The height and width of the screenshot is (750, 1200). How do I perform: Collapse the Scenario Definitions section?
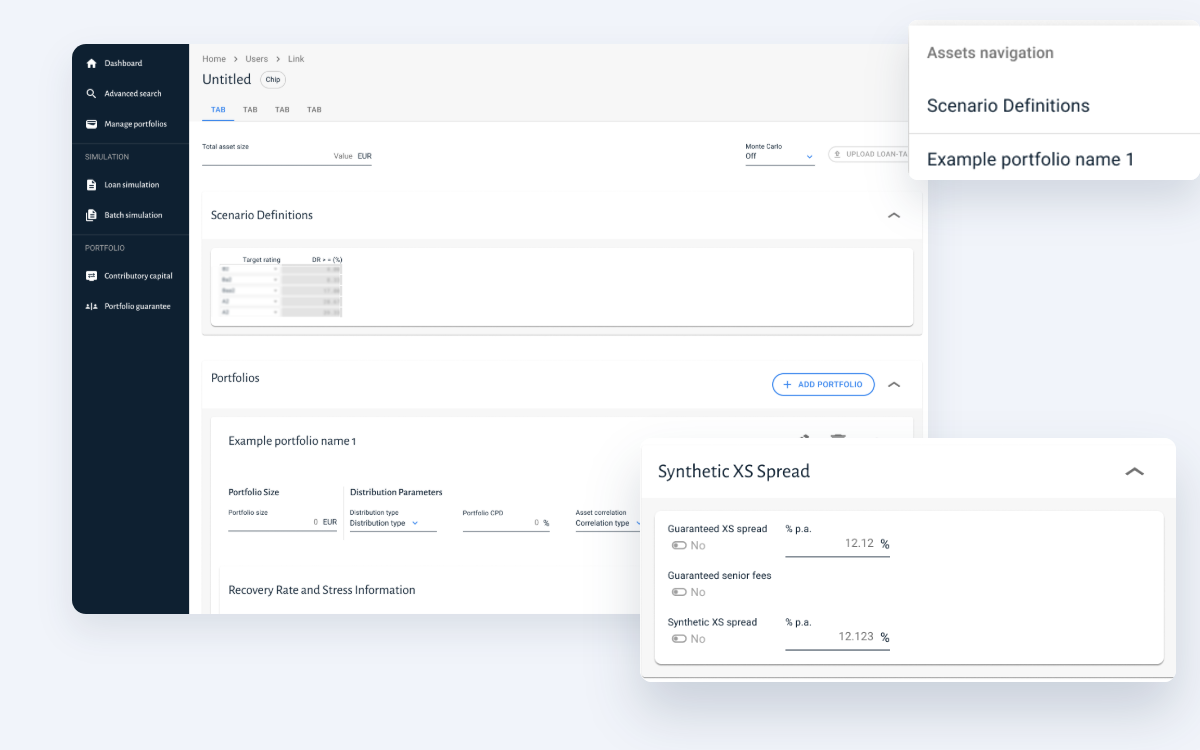click(894, 215)
